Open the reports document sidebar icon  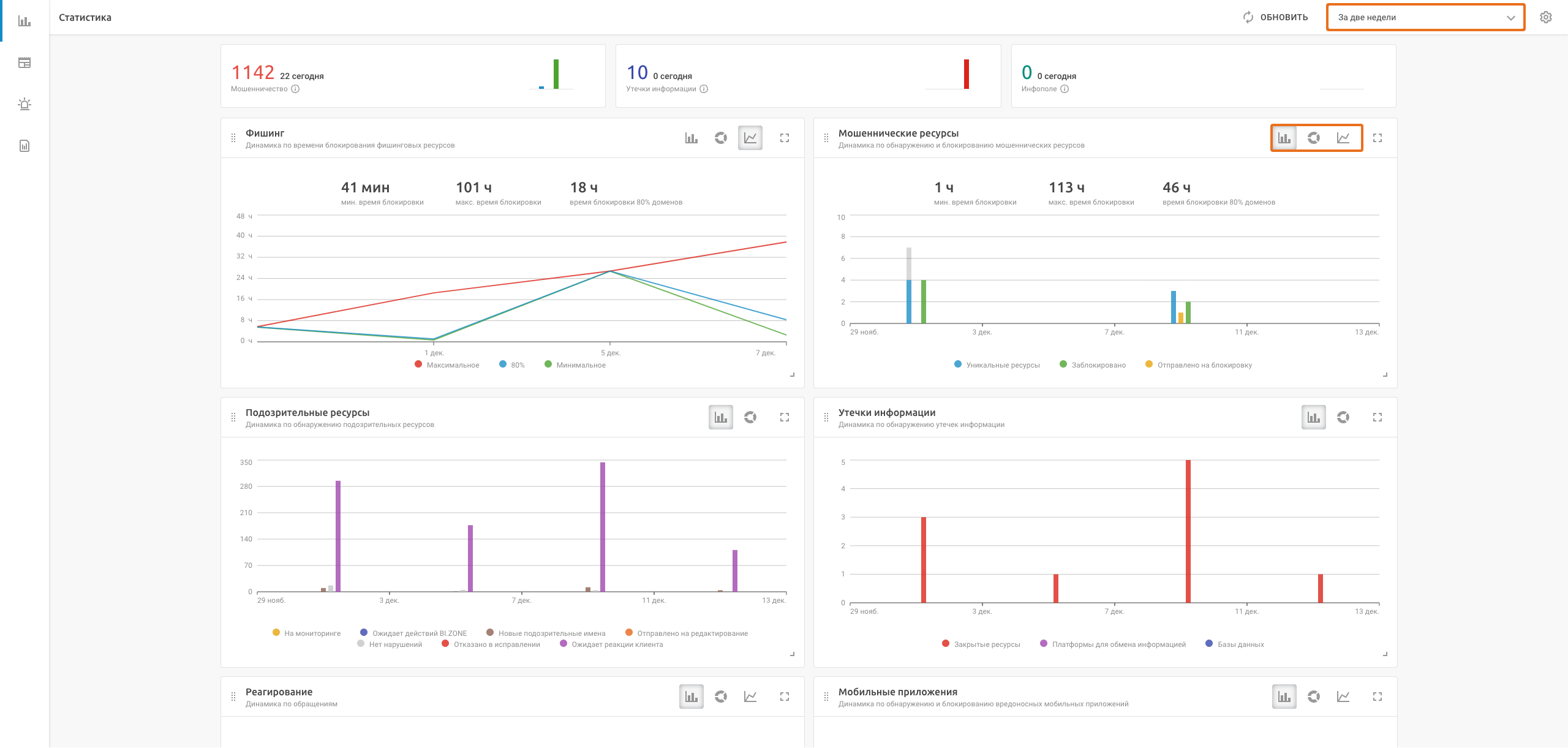pos(24,146)
